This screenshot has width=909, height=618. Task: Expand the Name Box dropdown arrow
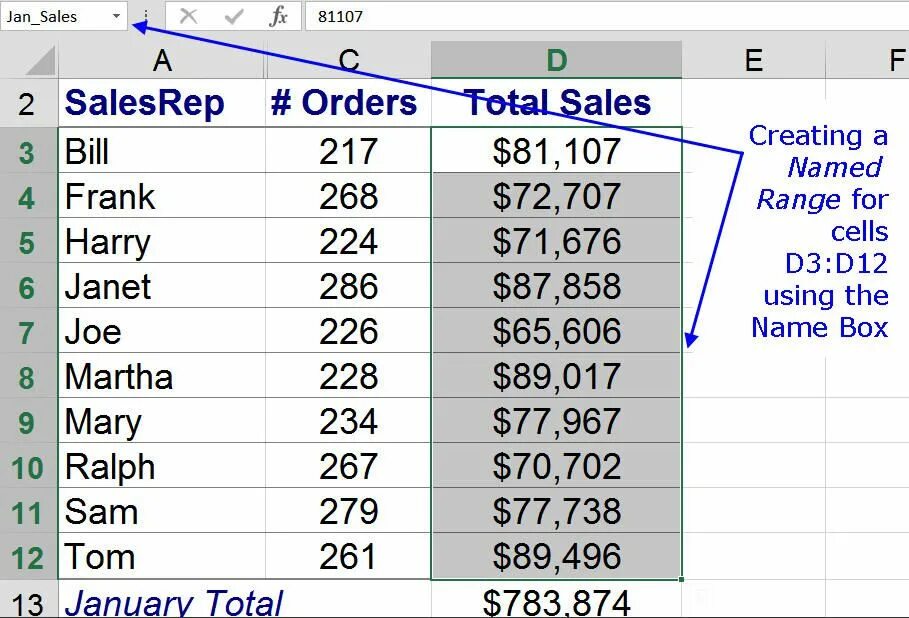tap(116, 16)
